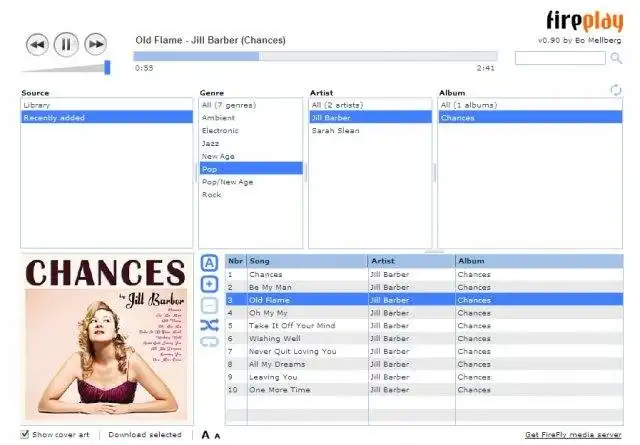The height and width of the screenshot is (445, 640).
Task: Click the now playing song title
Action: click(211, 40)
